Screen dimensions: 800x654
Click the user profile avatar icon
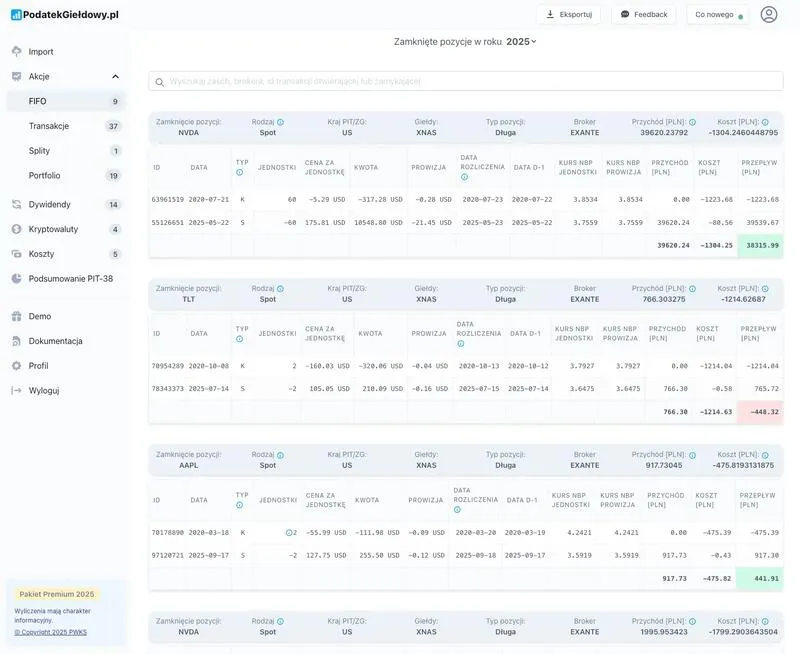[x=768, y=14]
